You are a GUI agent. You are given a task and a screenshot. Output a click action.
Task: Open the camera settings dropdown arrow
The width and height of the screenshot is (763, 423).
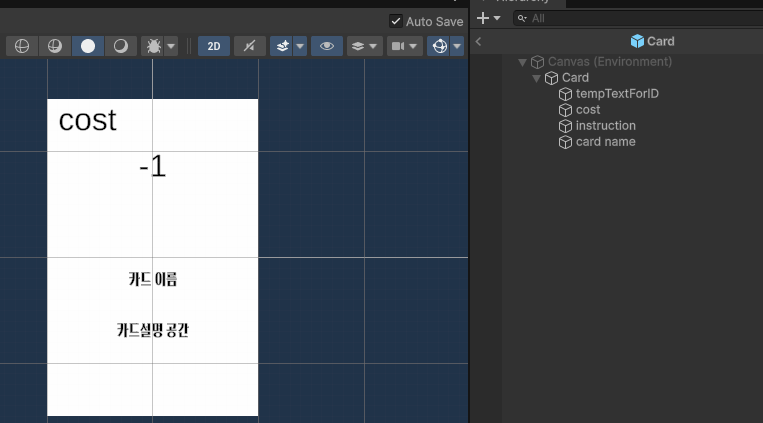pyautogui.click(x=414, y=46)
